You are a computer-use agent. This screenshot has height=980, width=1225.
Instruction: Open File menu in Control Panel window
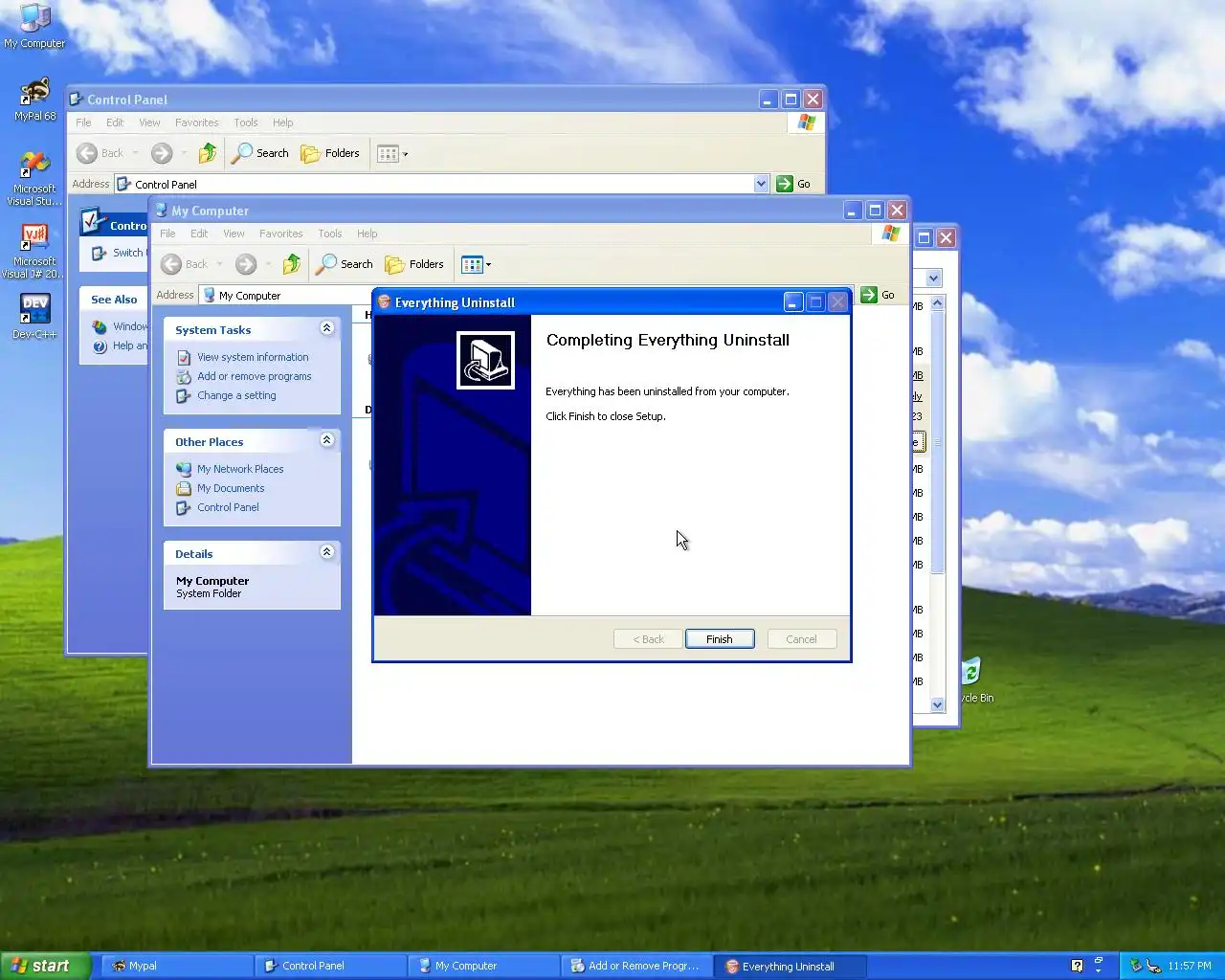click(83, 122)
